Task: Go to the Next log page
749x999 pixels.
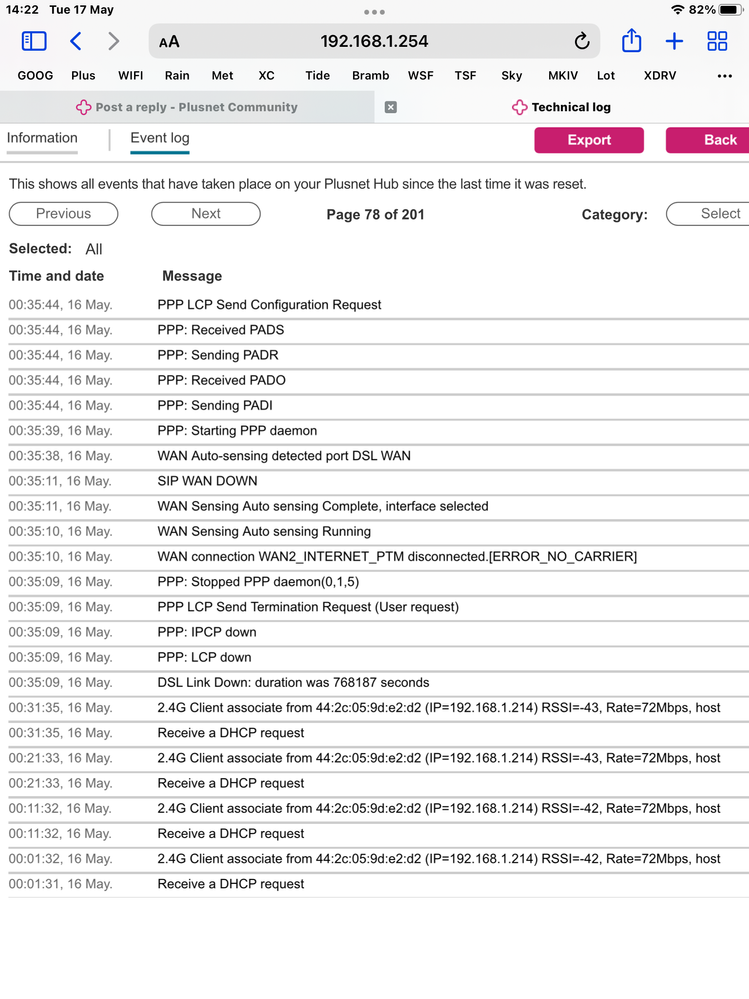Action: pos(206,214)
